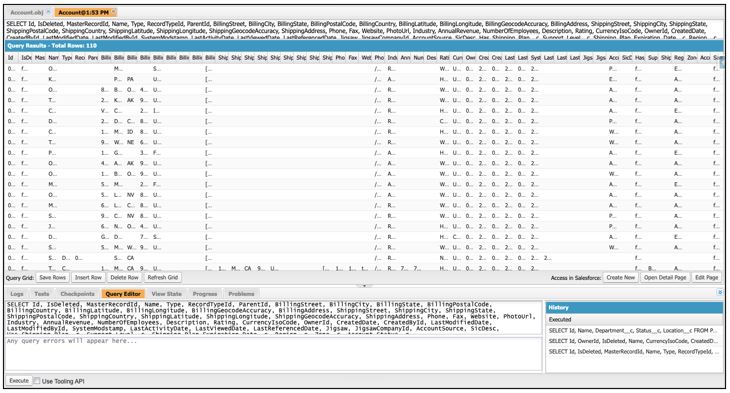
Task: Click the IsDe column header
Action: 27,58
